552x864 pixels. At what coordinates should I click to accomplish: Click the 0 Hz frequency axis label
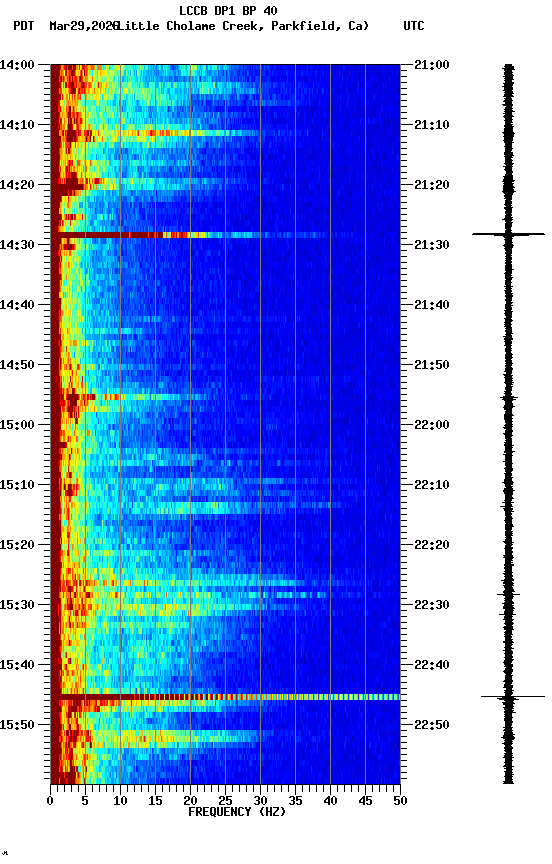(x=50, y=801)
